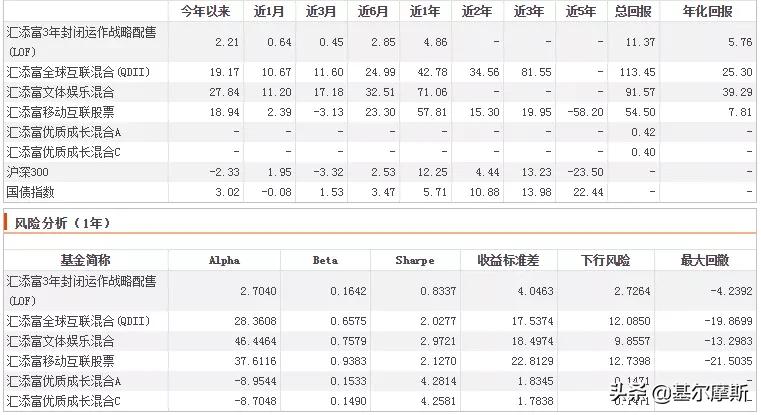The image size is (761, 415).
Task: Click the 风险分析(1年) section heading
Action: point(62,223)
